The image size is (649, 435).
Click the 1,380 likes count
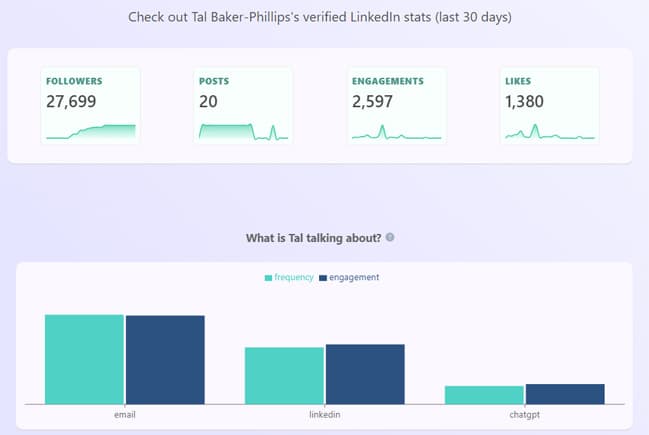click(526, 101)
